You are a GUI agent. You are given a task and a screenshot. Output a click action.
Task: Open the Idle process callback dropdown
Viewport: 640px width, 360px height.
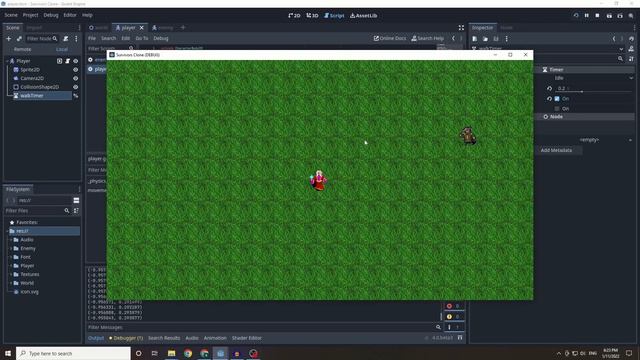pyautogui.click(x=593, y=78)
